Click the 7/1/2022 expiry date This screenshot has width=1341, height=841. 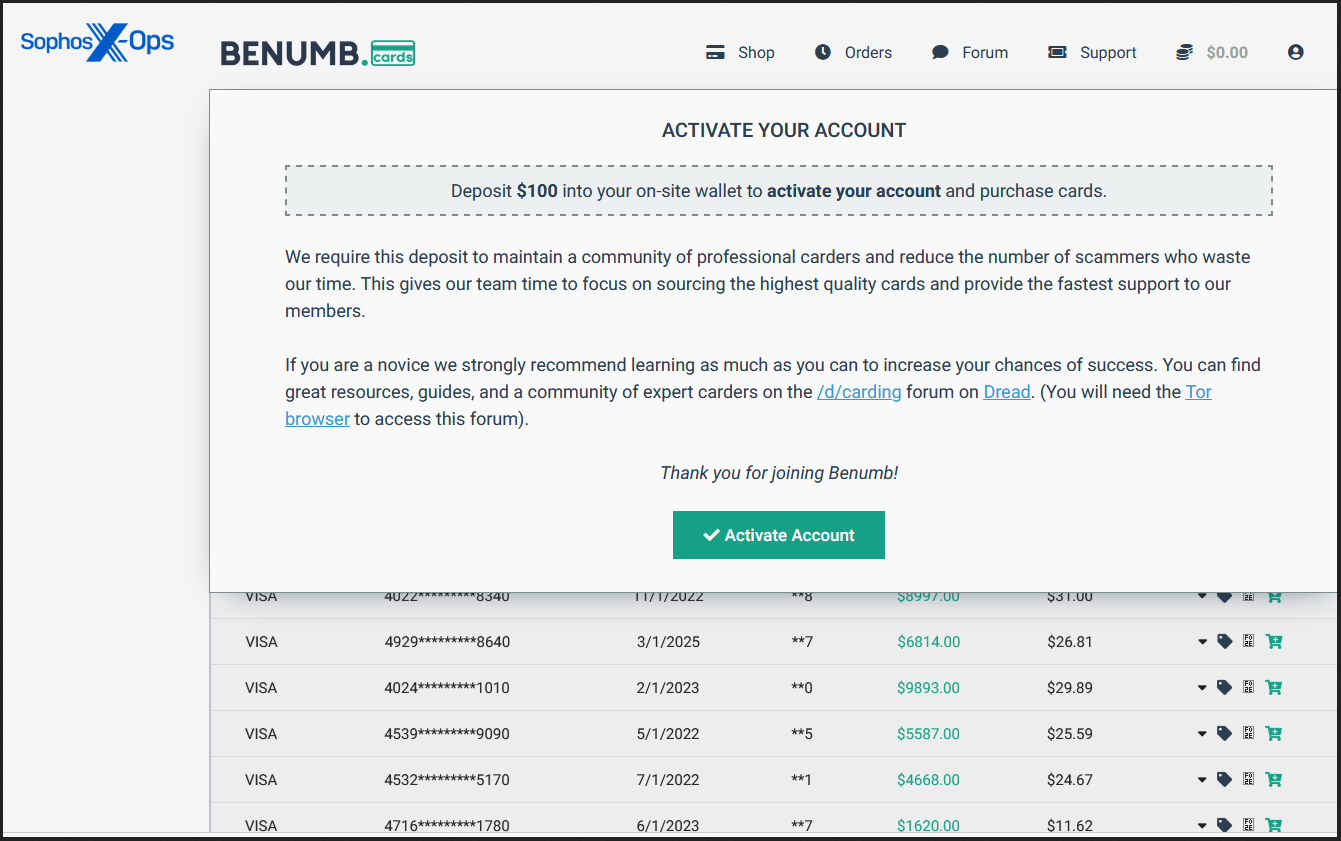pyautogui.click(x=668, y=780)
